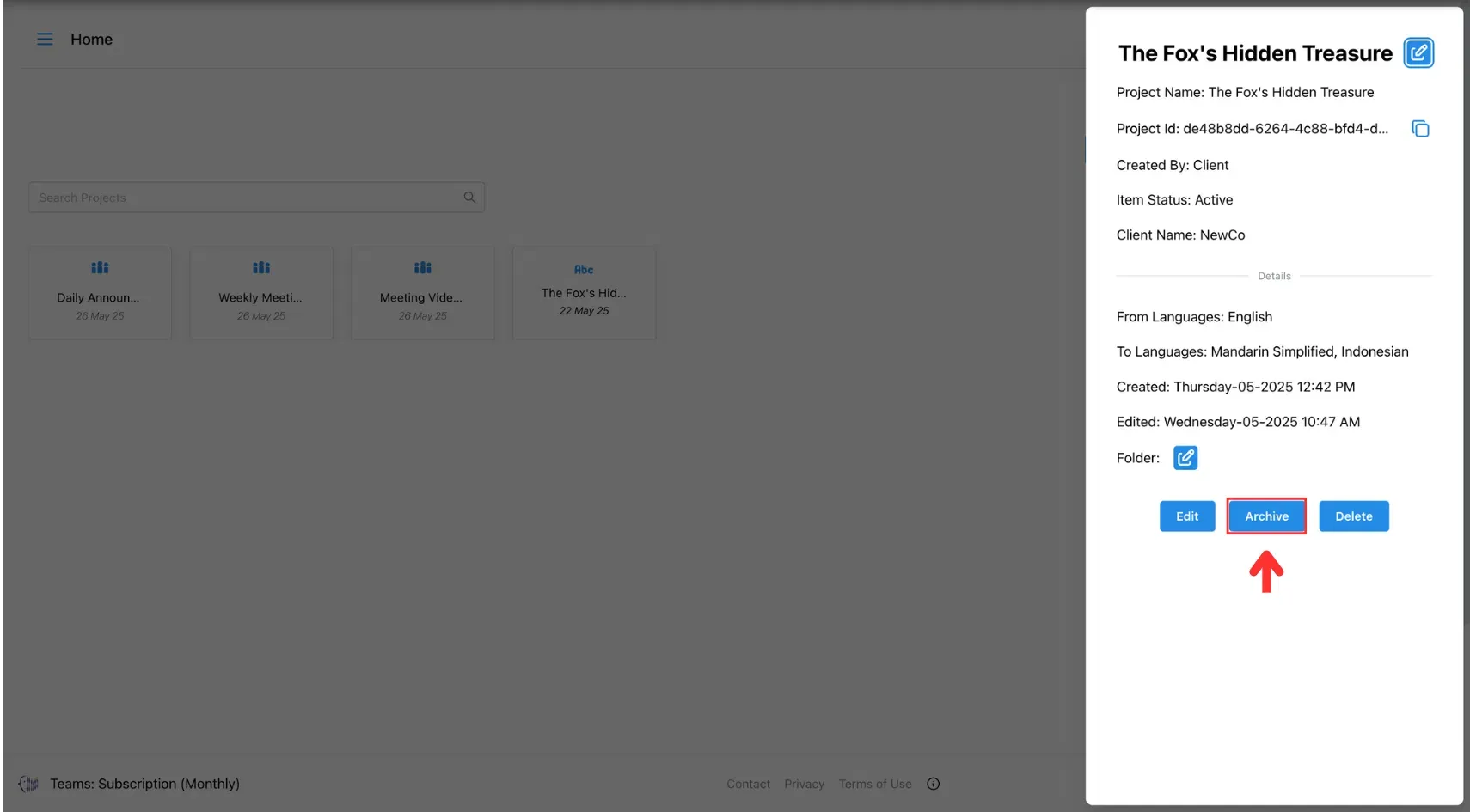1470x812 pixels.
Task: Click the Abc icon on The Fox's Hid... card
Action: [x=584, y=270]
